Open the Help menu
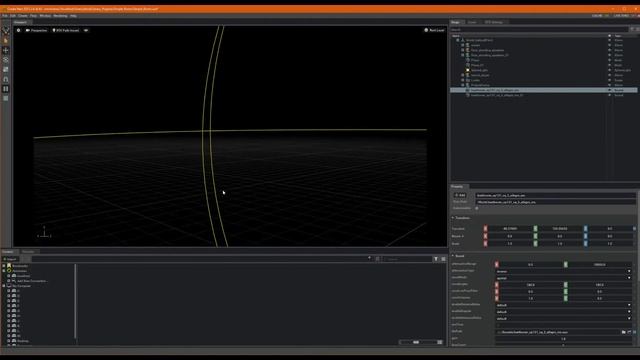640x360 pixels. (73, 16)
